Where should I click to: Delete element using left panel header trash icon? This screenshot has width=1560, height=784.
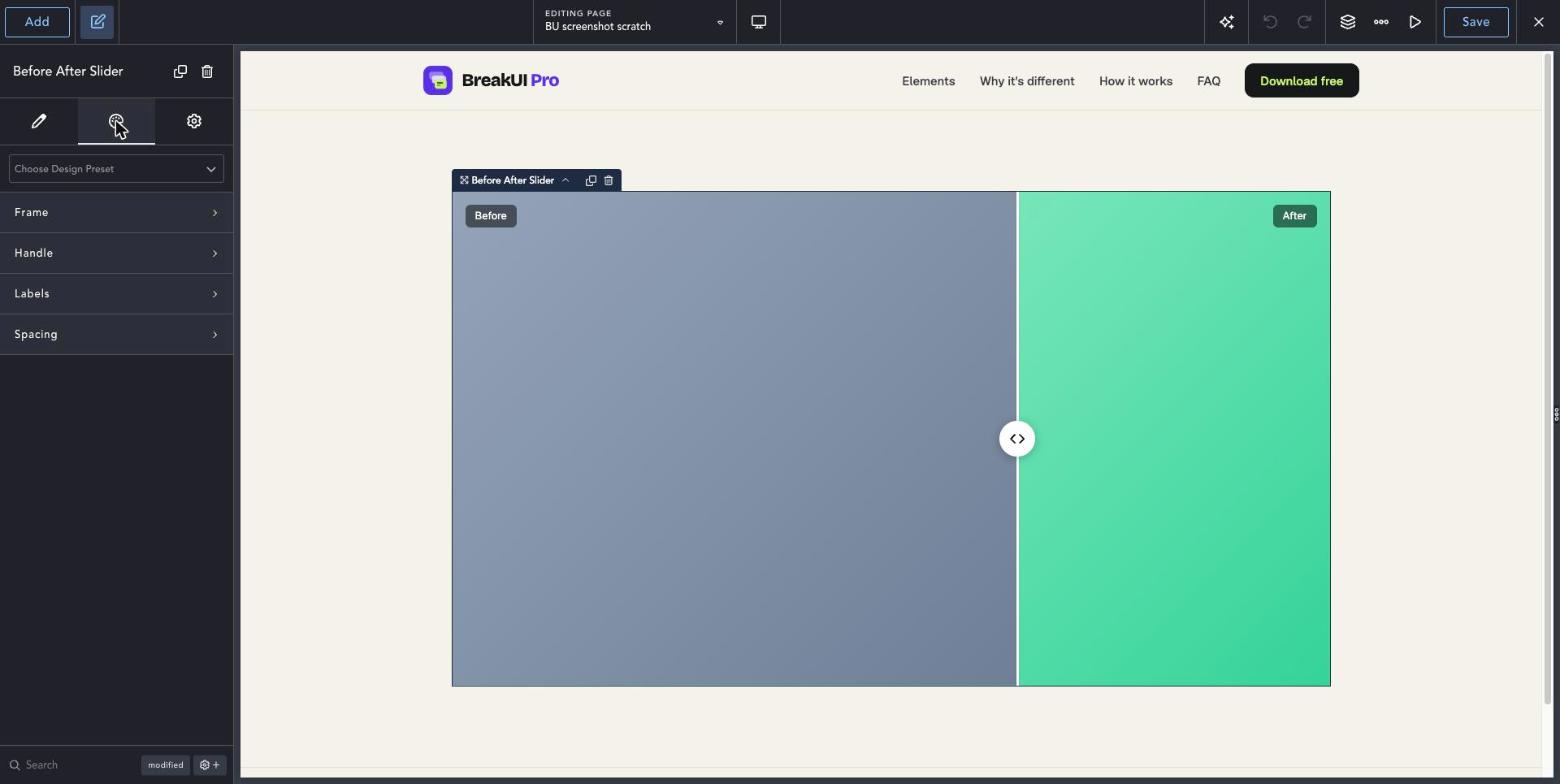207,71
